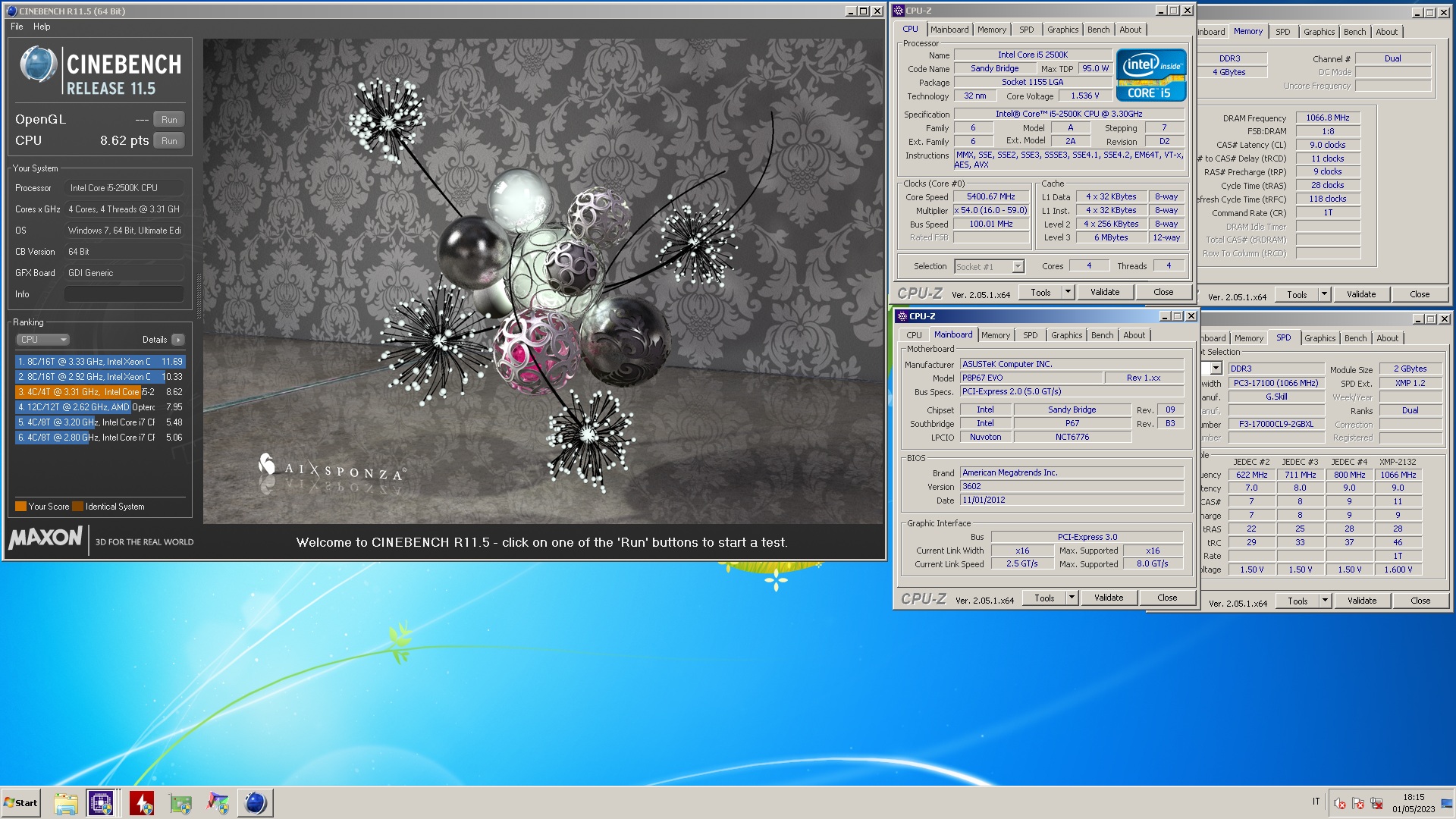This screenshot has height=819, width=1456.
Task: Click the green graphics card taskbar icon
Action: coord(180,803)
